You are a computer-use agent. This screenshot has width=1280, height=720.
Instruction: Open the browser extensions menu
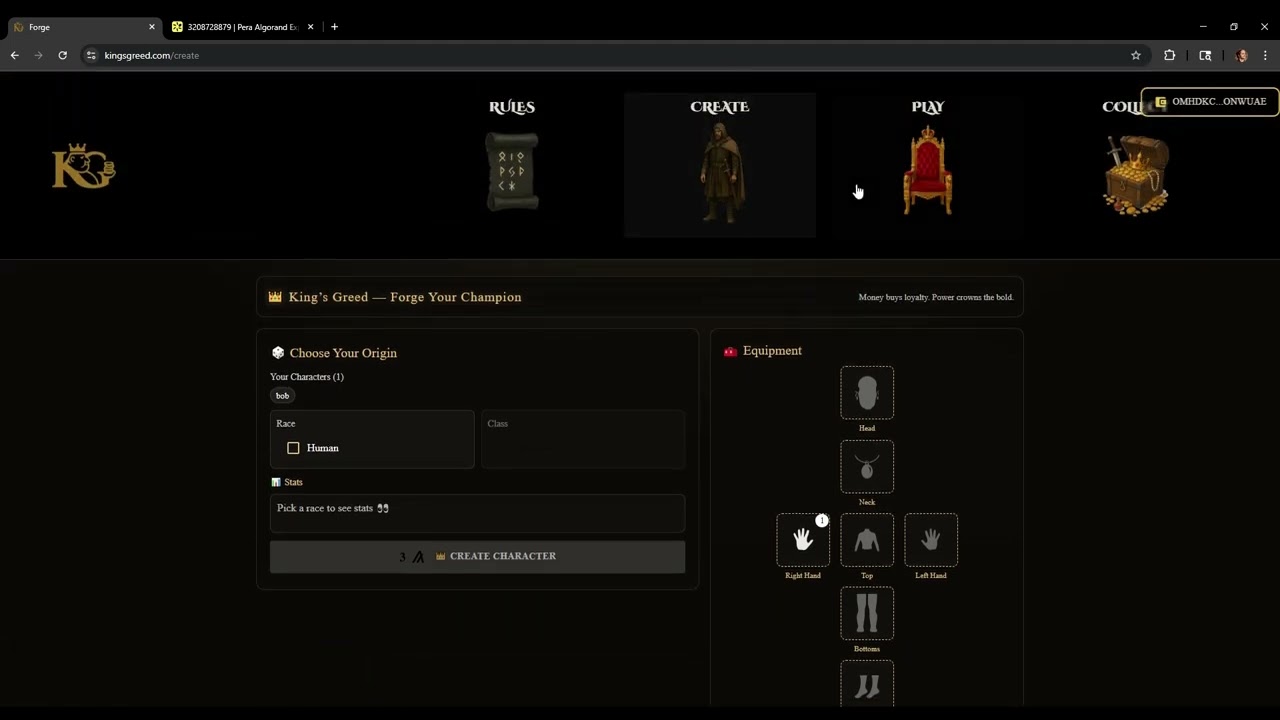pyautogui.click(x=1169, y=55)
